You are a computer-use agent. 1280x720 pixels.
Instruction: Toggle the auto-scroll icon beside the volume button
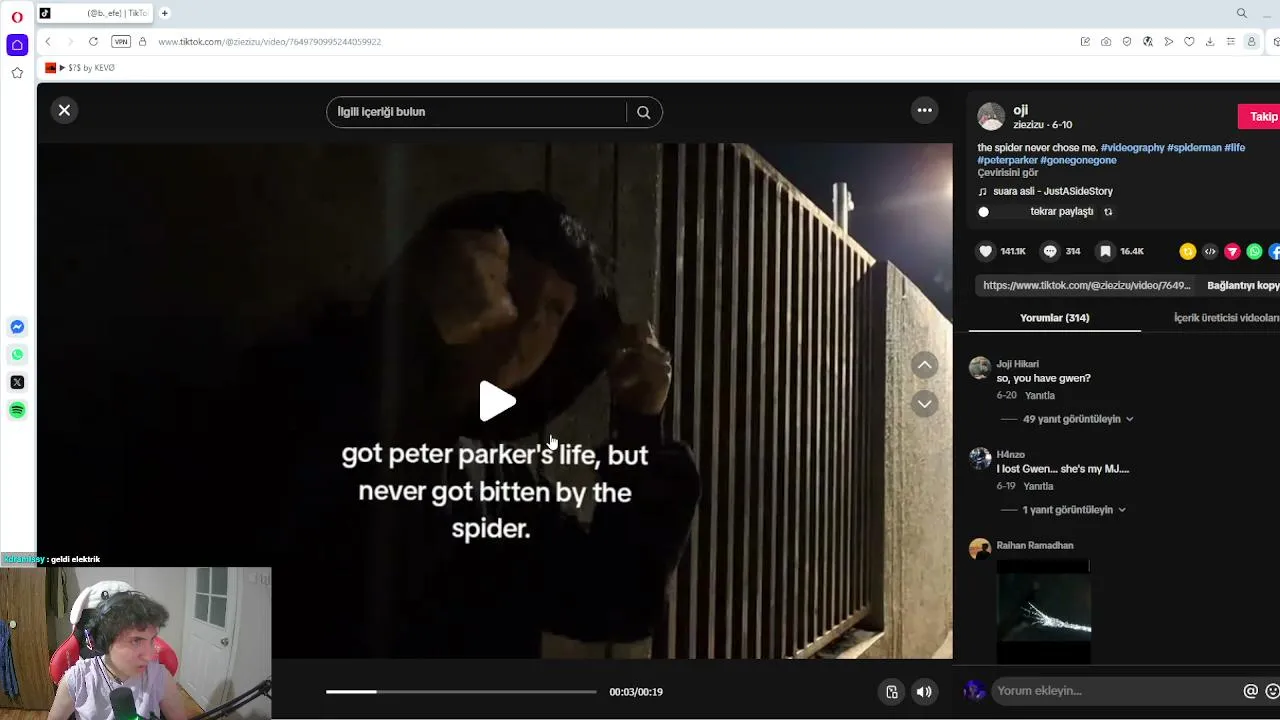pyautogui.click(x=892, y=692)
